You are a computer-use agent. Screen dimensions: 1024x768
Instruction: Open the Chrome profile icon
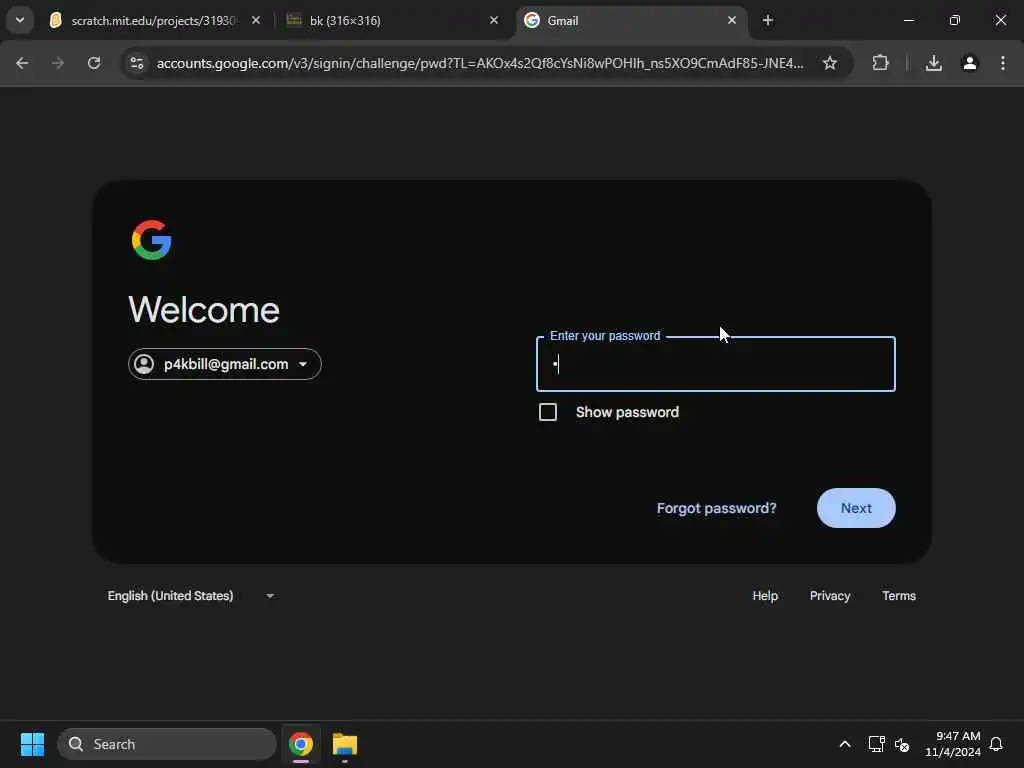pyautogui.click(x=970, y=63)
